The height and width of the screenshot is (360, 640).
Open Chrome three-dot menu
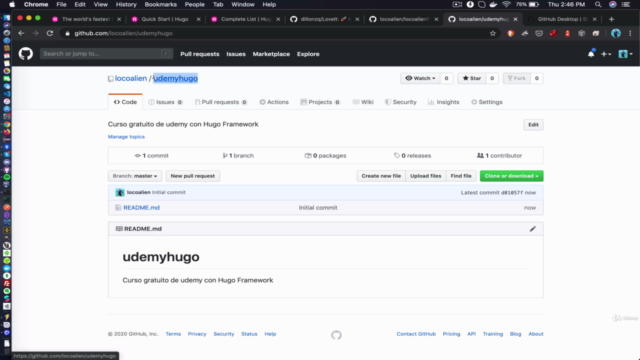coord(630,33)
